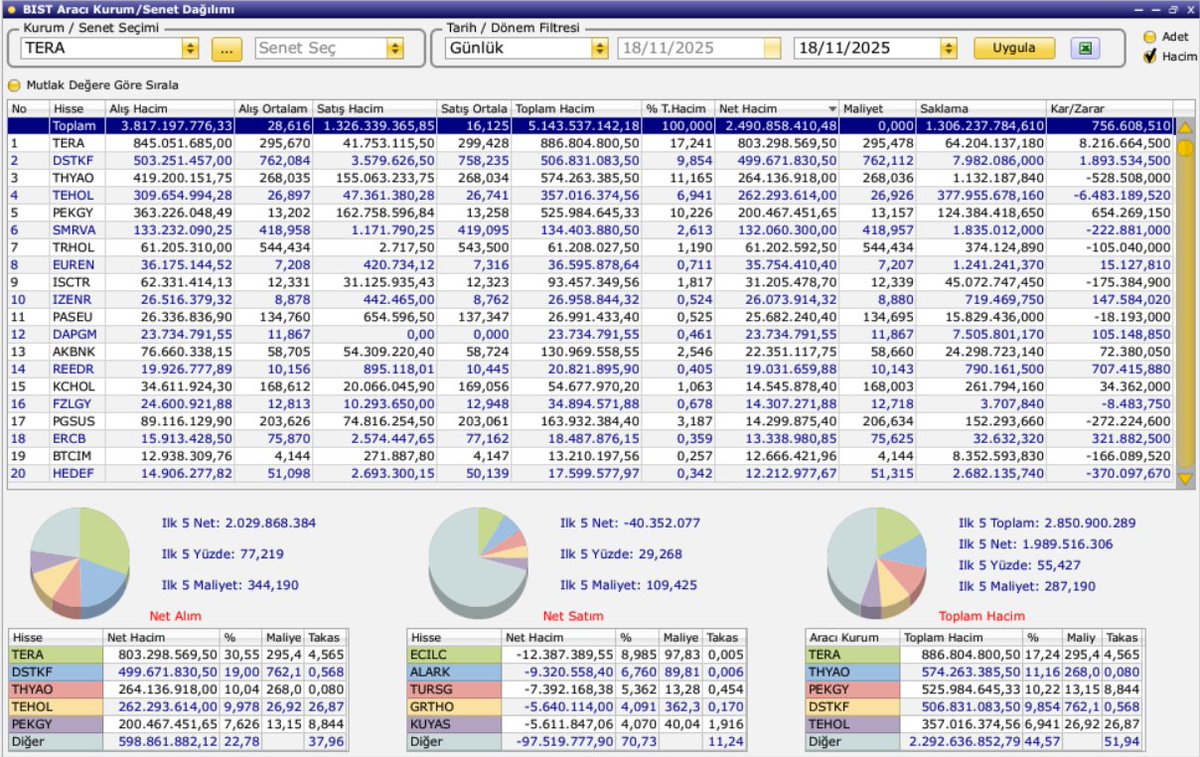
Task: Select EUREN row in main table
Action: tap(590, 264)
